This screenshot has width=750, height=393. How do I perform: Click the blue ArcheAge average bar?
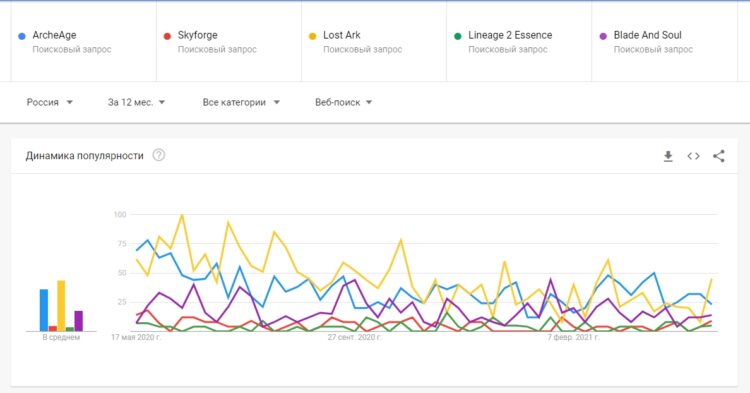pyautogui.click(x=44, y=310)
